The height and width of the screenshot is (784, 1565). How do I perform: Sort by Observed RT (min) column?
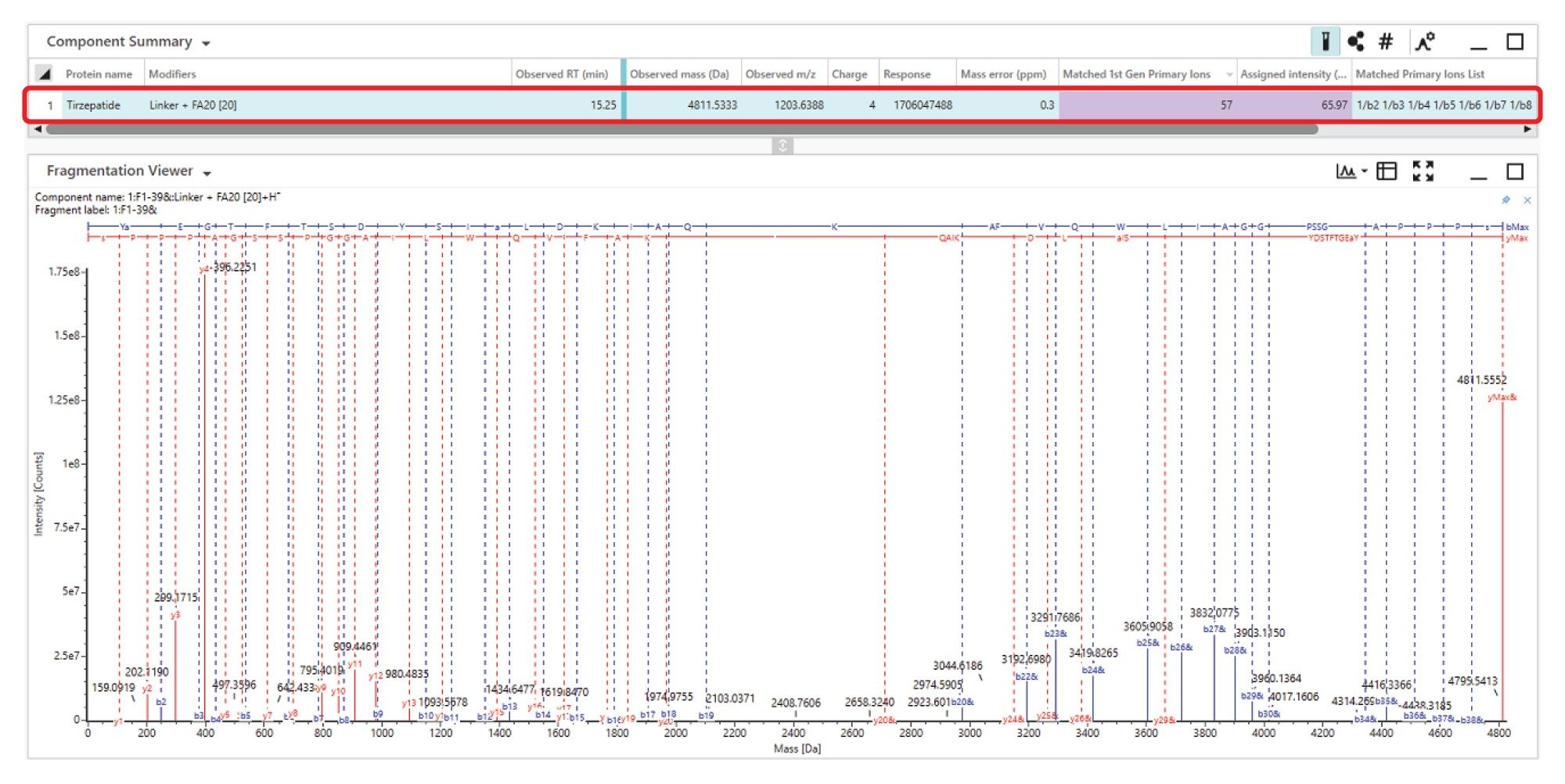[561, 74]
